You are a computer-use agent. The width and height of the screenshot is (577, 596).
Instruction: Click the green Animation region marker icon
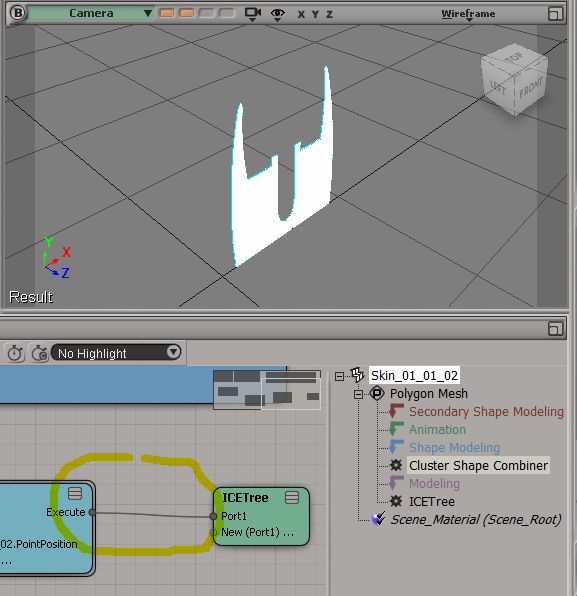[x=396, y=430]
